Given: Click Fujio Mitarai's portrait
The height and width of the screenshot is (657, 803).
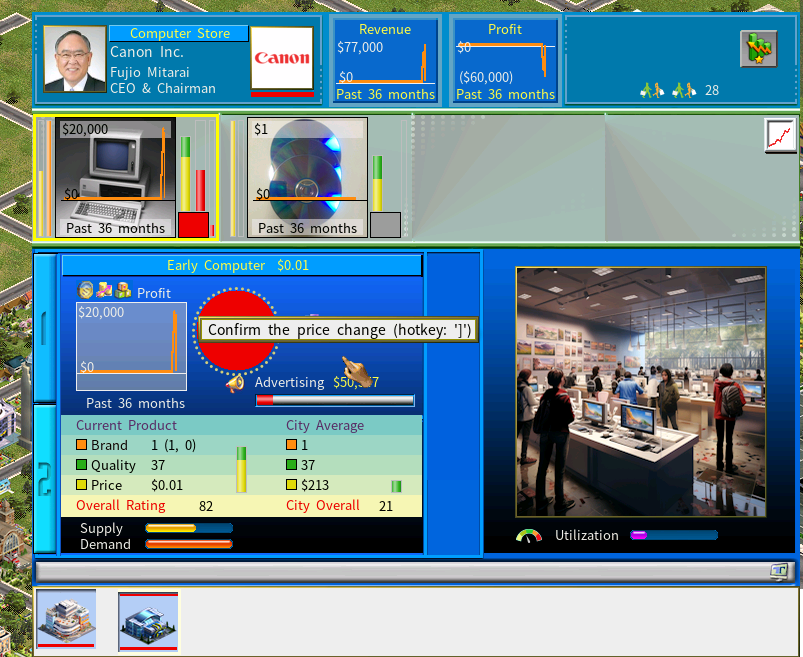Looking at the screenshot, I should 75,59.
